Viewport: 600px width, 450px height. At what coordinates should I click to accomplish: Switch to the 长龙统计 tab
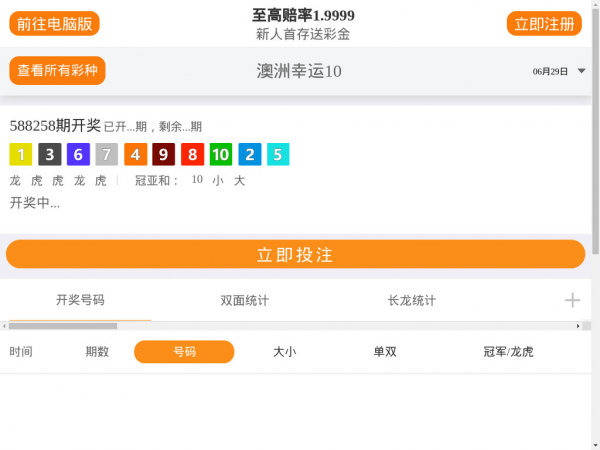[x=411, y=300]
